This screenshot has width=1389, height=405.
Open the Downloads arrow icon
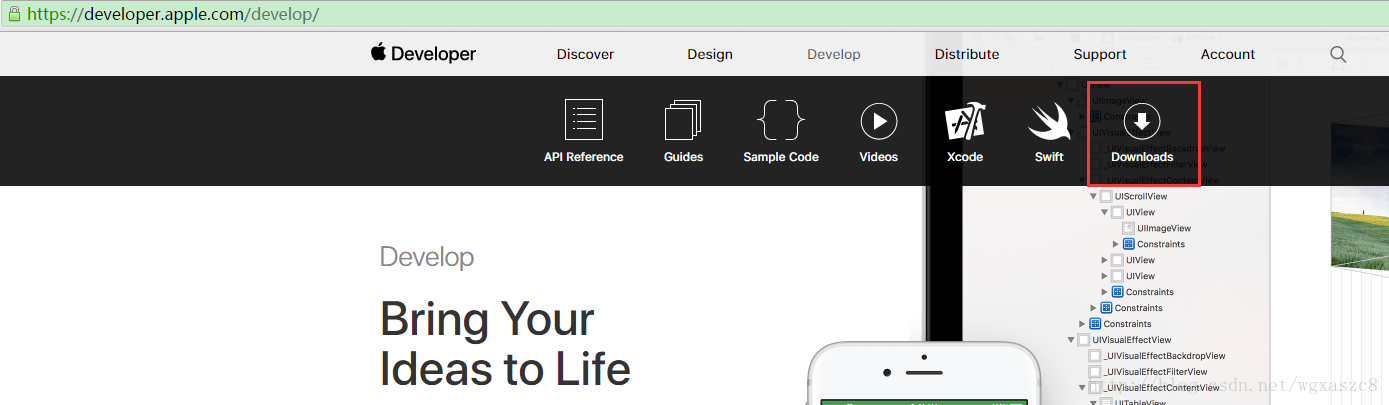tap(1142, 121)
